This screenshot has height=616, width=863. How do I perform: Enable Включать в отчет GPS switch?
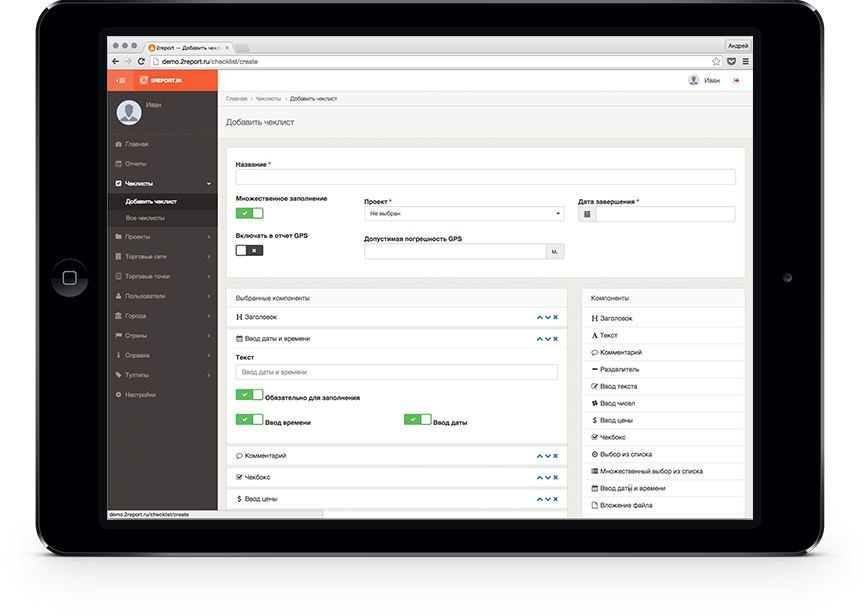tap(249, 250)
